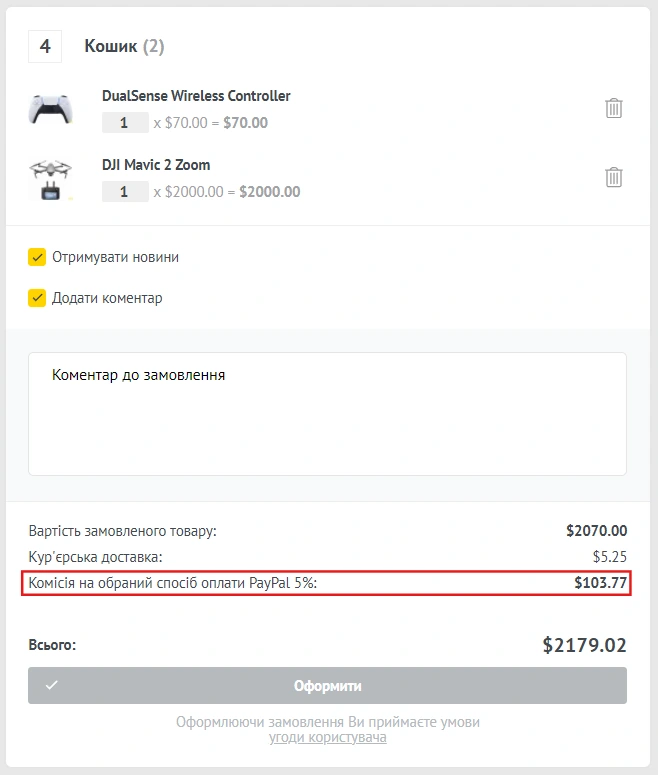
Task: Click the 'DualSense Wireless Controller' product title
Action: tap(196, 96)
